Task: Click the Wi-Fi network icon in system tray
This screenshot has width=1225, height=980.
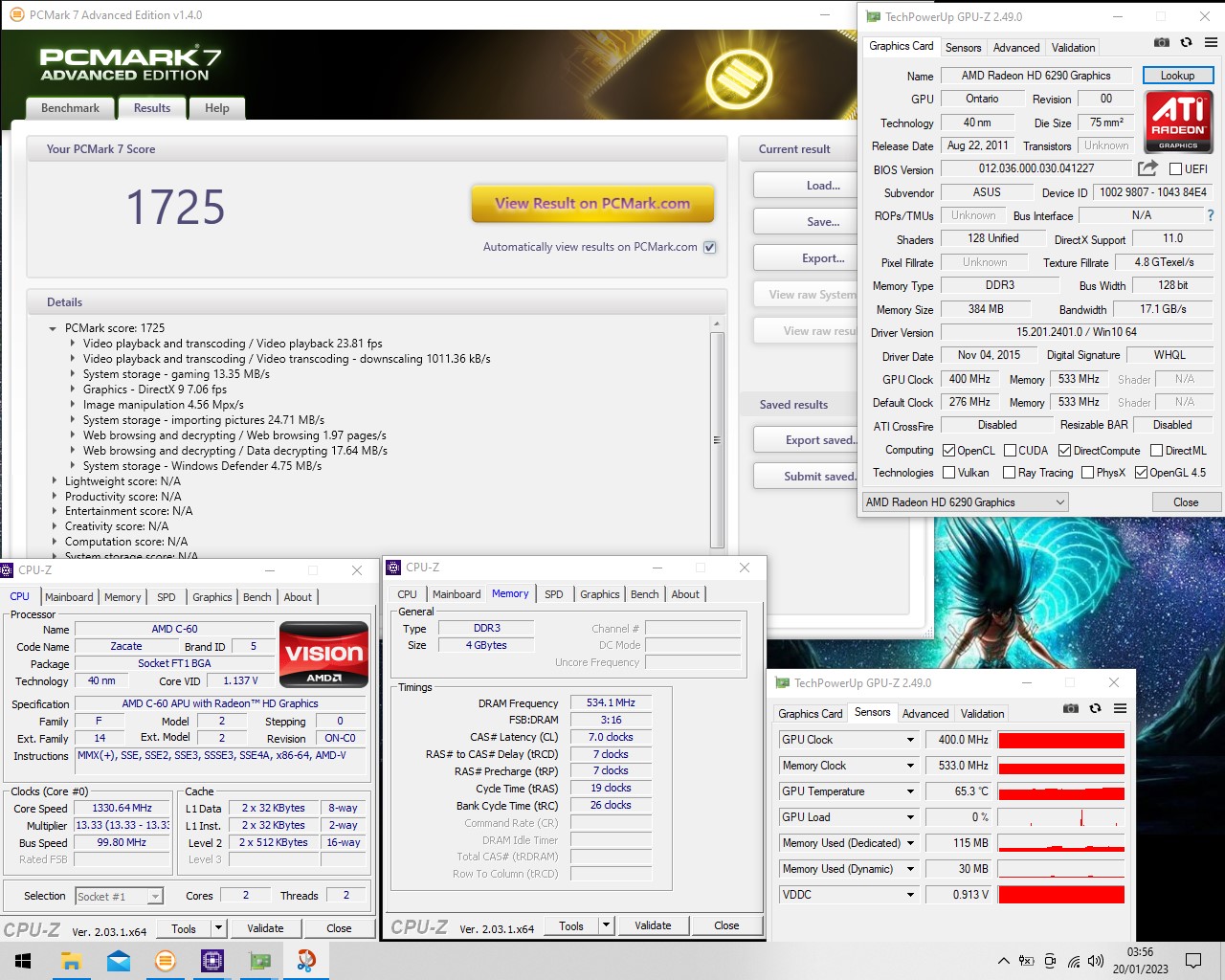Action: (1074, 961)
